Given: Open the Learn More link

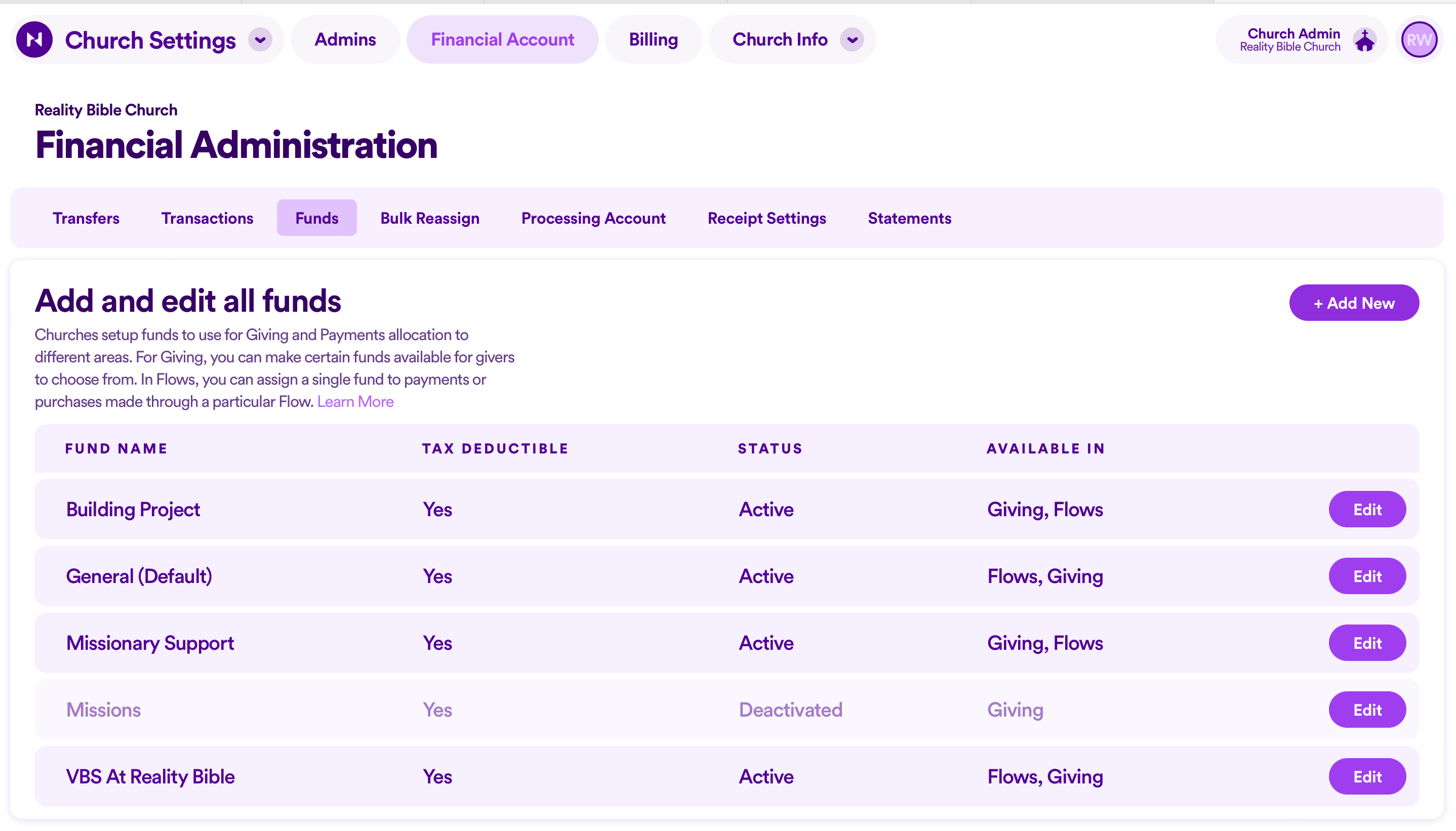Looking at the screenshot, I should [355, 401].
